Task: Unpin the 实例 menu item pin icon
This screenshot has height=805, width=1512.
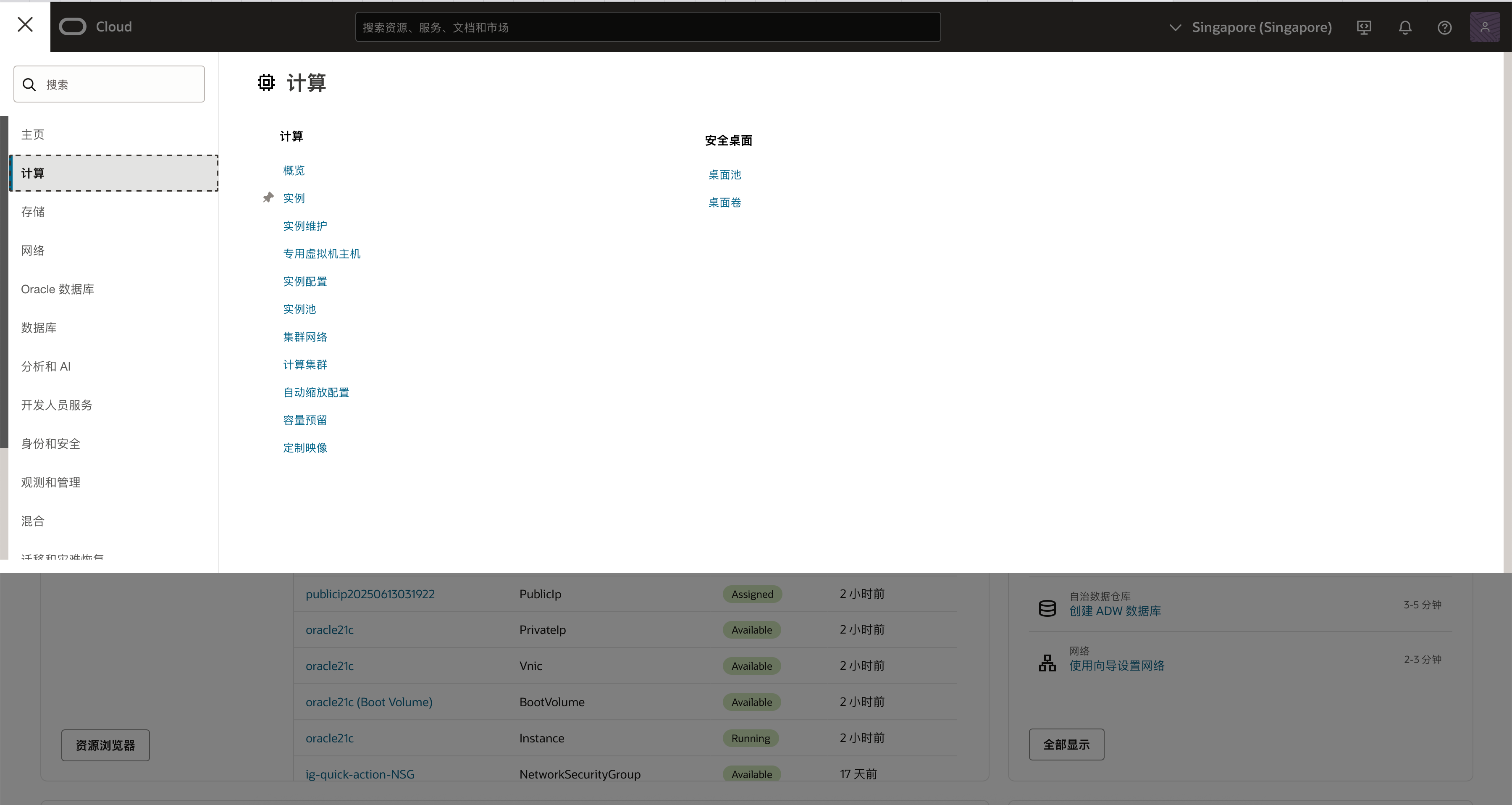Action: [x=268, y=198]
